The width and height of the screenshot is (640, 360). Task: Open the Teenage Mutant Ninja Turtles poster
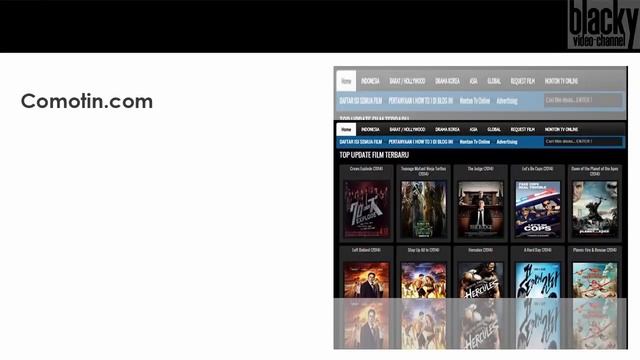pyautogui.click(x=424, y=209)
